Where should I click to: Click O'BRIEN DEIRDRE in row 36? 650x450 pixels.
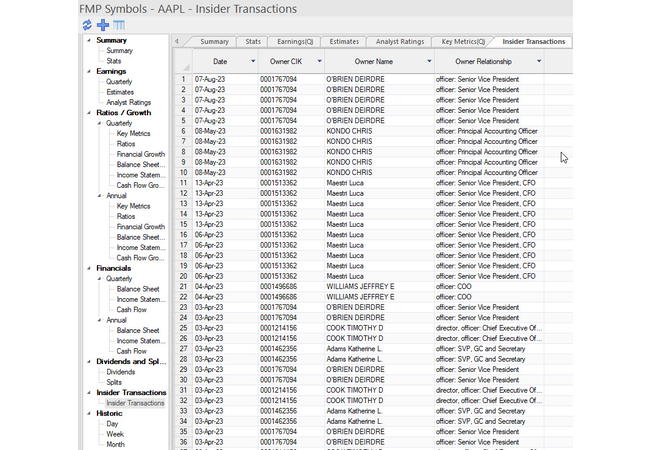pos(355,442)
